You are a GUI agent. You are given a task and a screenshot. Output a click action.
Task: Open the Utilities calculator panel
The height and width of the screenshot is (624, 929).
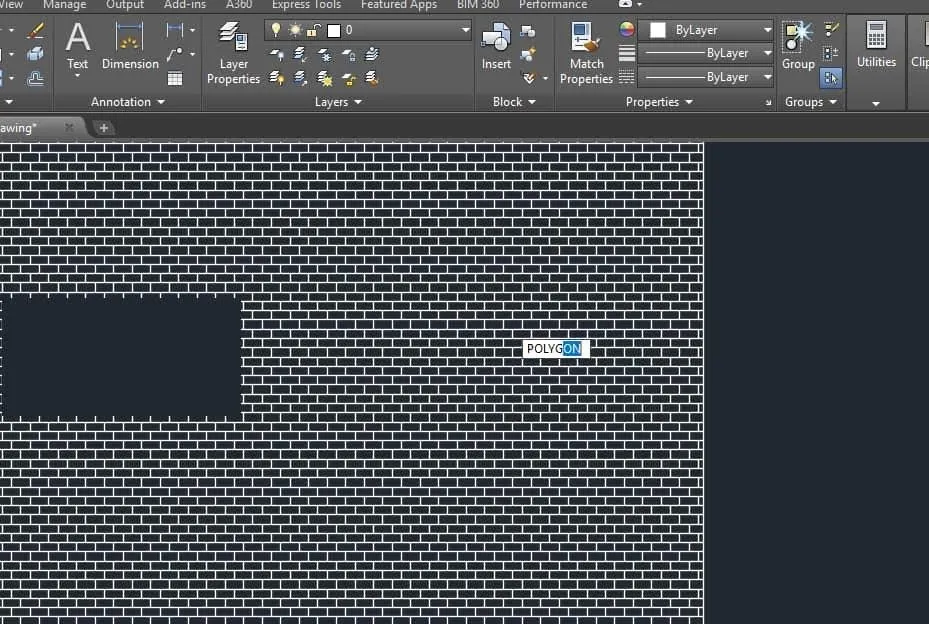[x=876, y=44]
